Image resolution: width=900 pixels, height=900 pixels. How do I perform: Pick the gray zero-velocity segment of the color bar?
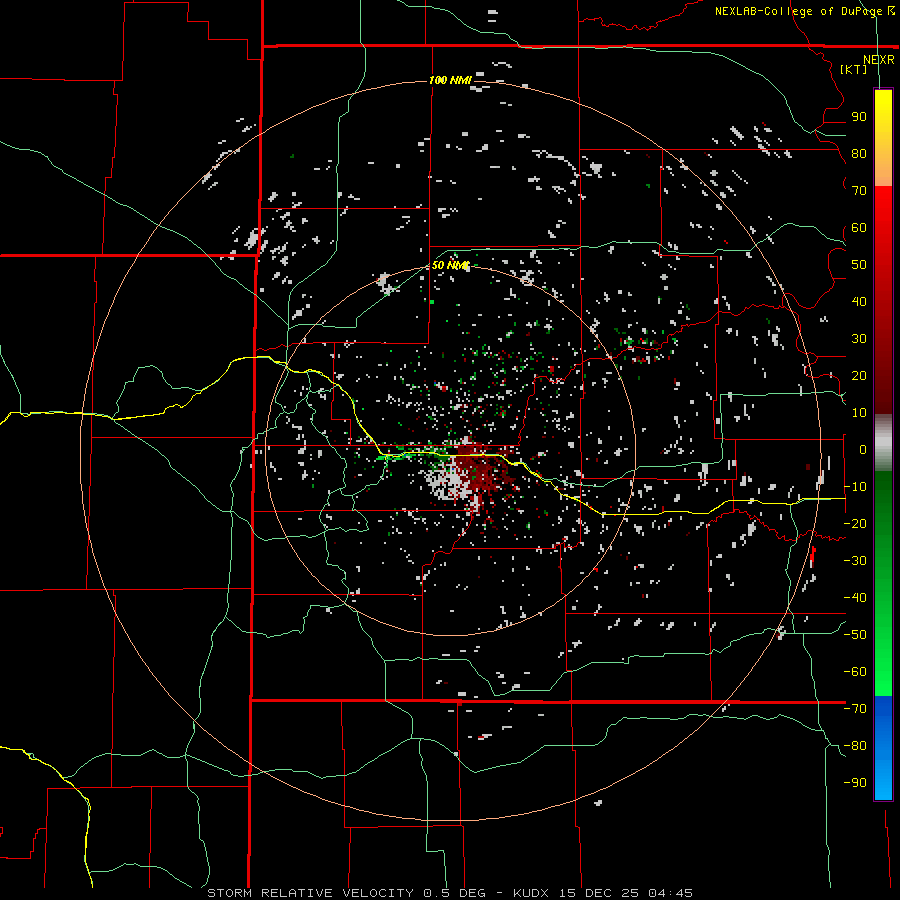coord(883,443)
